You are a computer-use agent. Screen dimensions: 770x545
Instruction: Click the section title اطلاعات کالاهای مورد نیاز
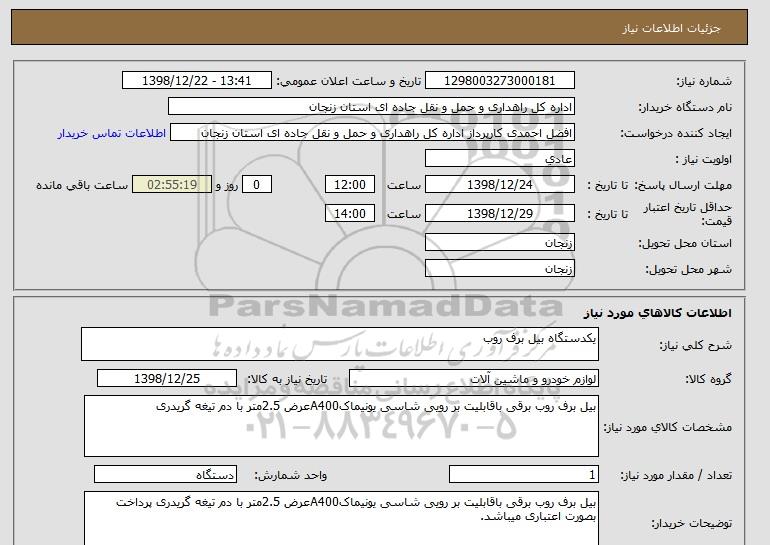point(657,313)
